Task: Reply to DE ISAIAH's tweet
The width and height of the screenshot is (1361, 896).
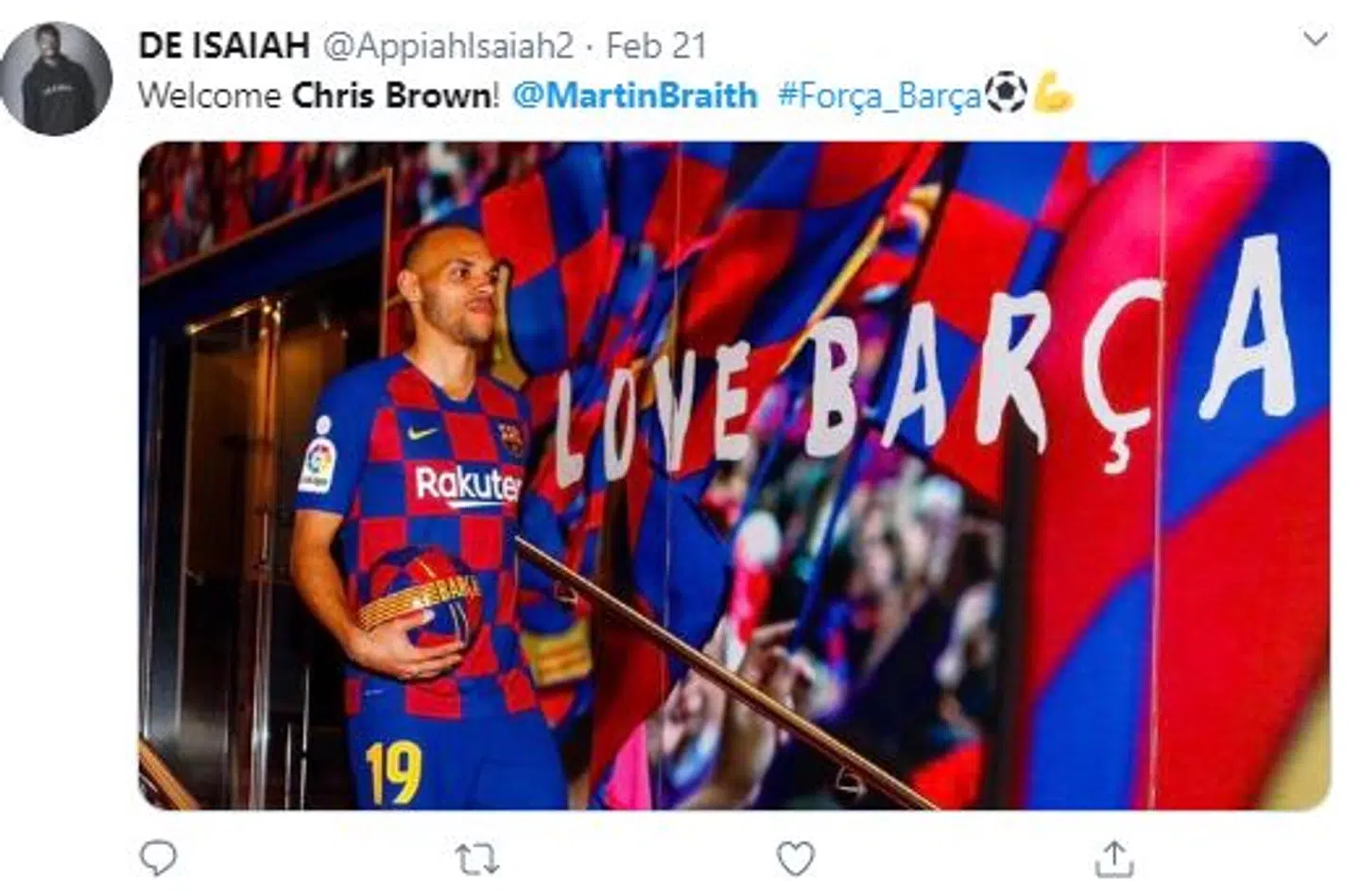Action: (x=158, y=858)
